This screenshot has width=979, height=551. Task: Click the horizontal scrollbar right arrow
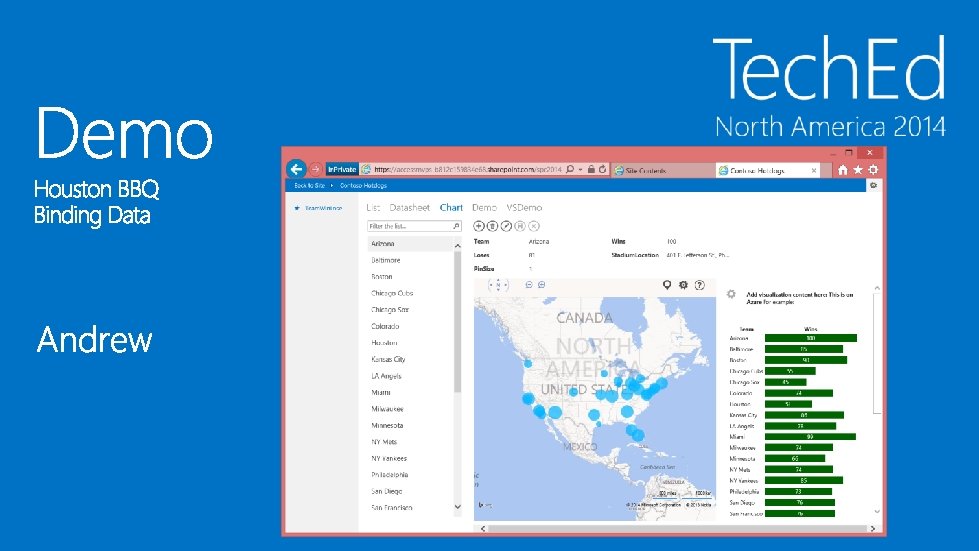(873, 529)
